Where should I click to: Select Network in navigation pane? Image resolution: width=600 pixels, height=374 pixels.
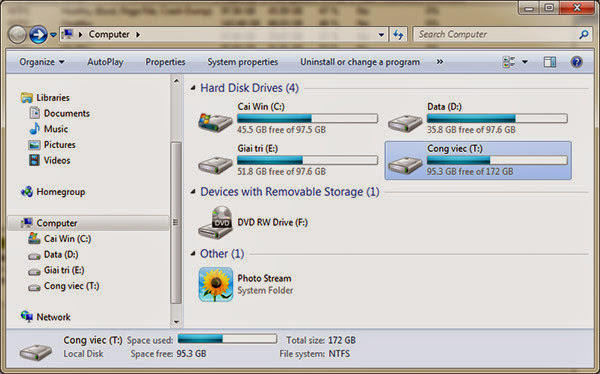click(46, 317)
